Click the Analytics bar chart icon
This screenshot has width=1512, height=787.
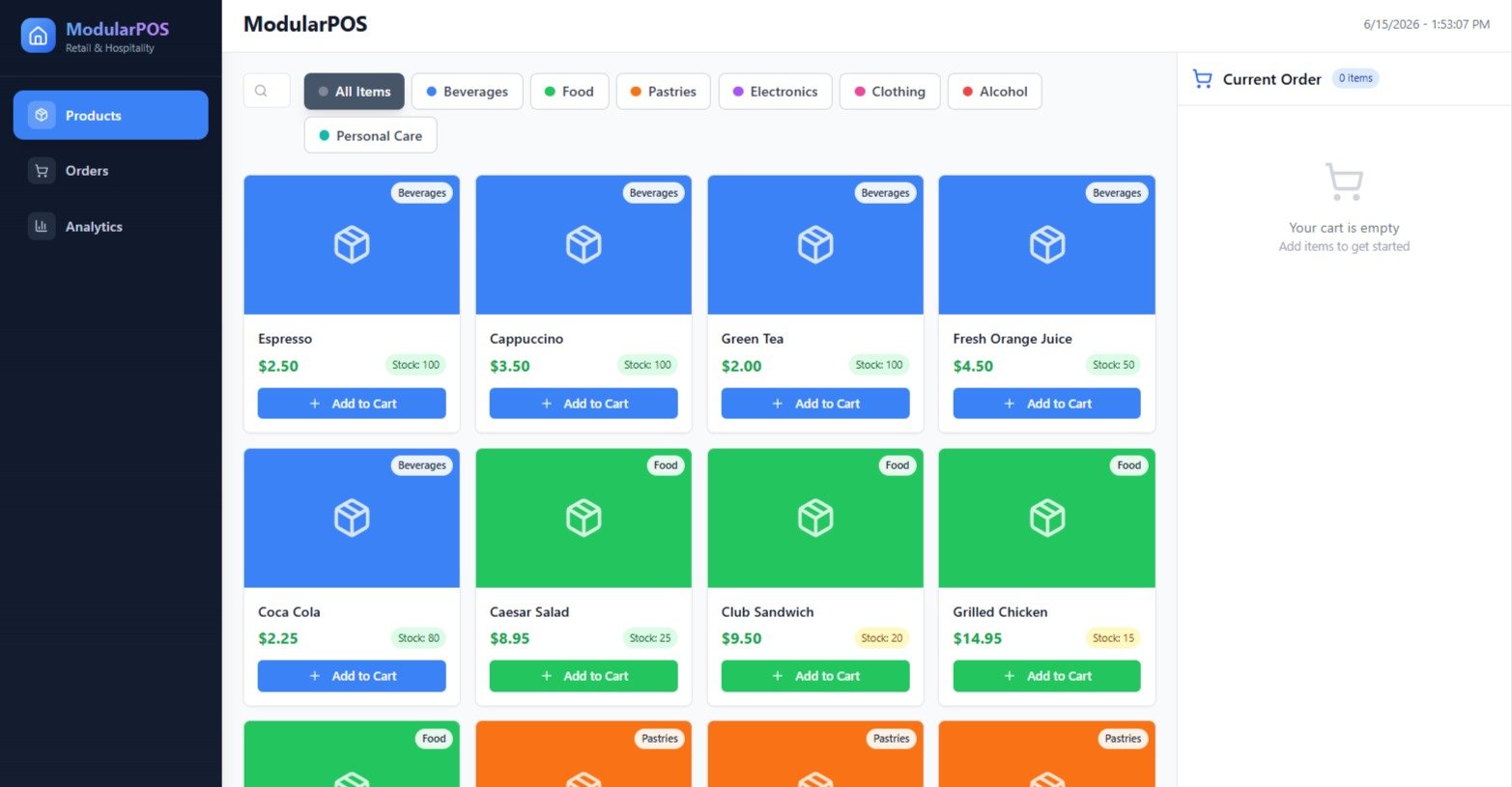click(x=42, y=227)
